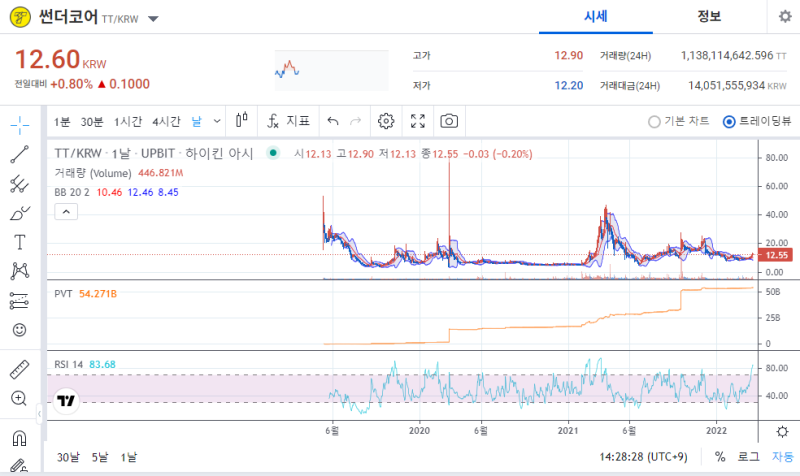Enter fullscreen chart mode
Image resolution: width=800 pixels, height=476 pixels.
418,121
